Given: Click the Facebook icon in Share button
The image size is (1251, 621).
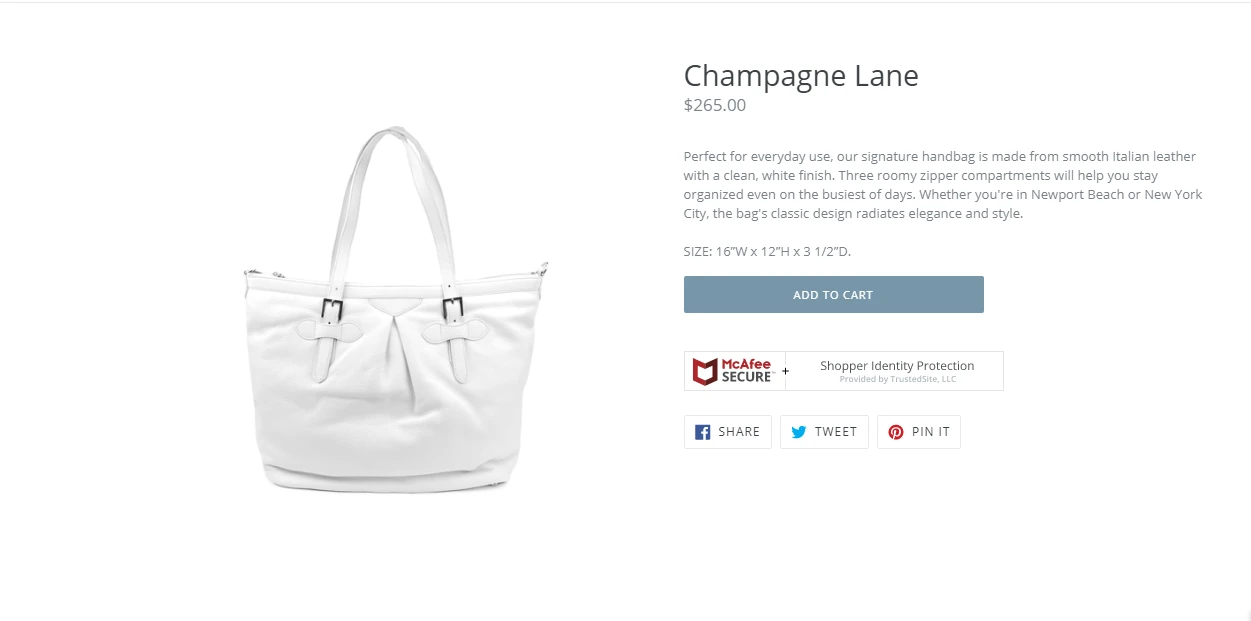Looking at the screenshot, I should pos(702,432).
